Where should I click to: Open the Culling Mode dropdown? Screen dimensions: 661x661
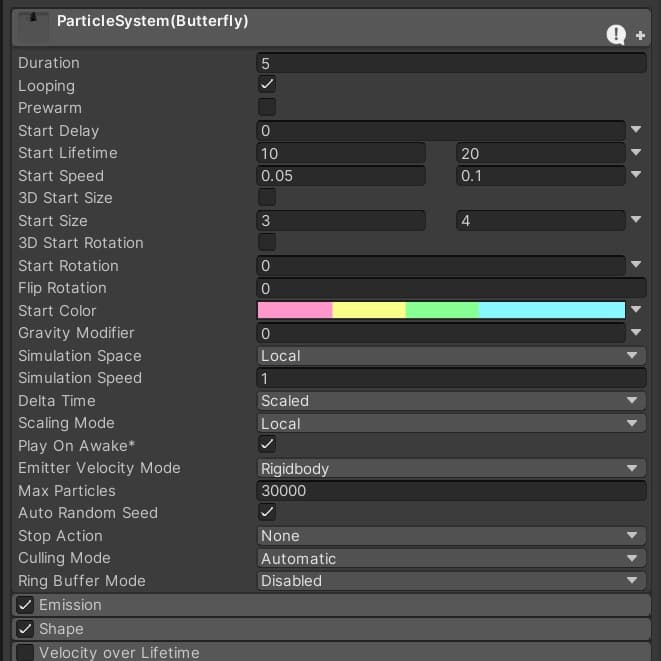(x=450, y=558)
